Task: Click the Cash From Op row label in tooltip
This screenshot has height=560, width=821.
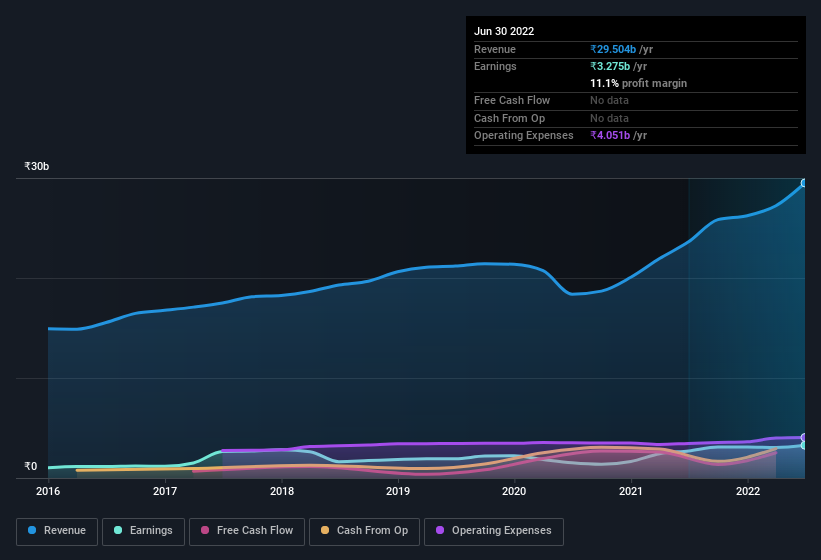Action: 509,118
